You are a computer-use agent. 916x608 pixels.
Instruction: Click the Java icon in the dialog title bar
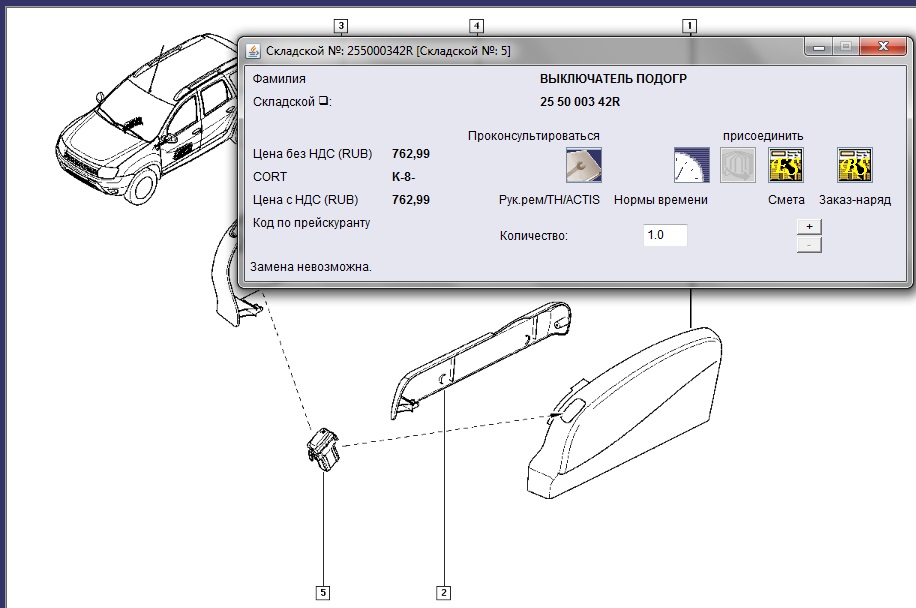coord(254,51)
